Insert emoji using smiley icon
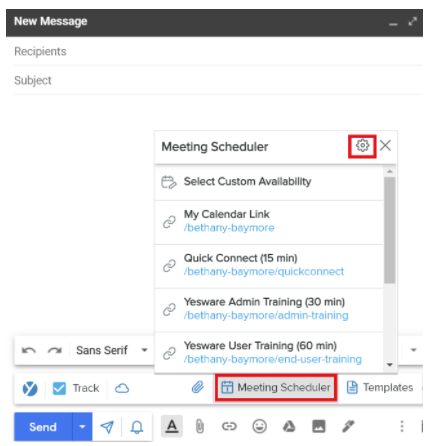The height and width of the screenshot is (446, 431). [x=259, y=426]
